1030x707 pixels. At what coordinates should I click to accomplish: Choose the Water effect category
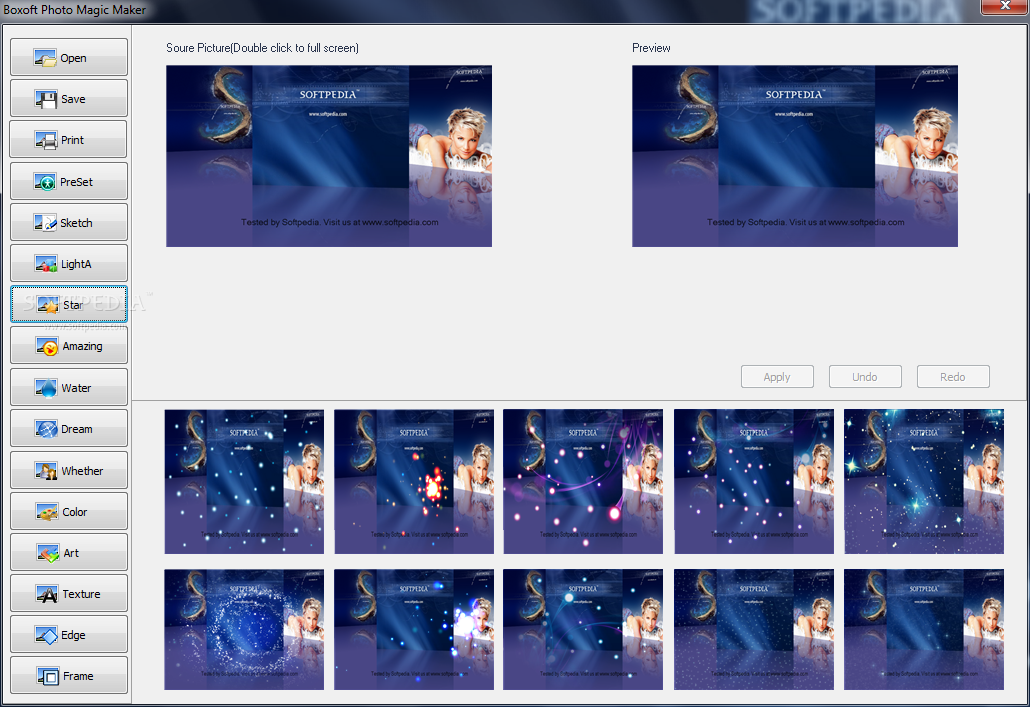69,387
